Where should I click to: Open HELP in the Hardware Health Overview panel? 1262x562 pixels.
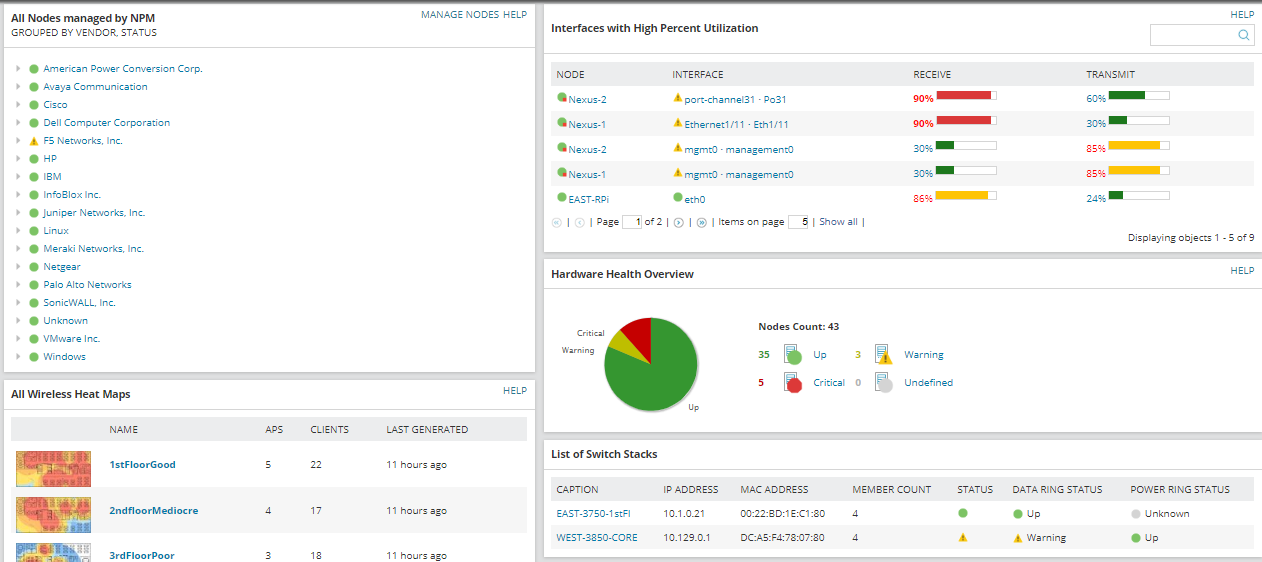pos(1242,270)
